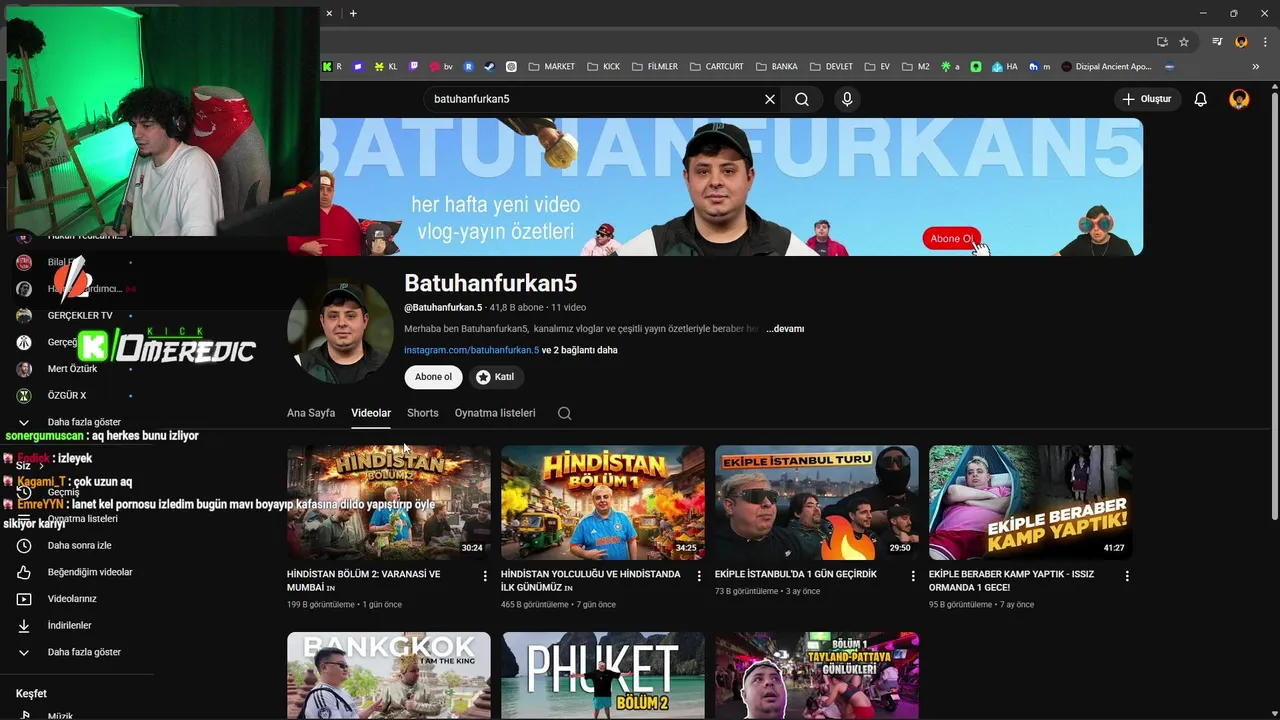Open the YouTube account avatar menu
Viewport: 1280px width, 720px height.
tap(1239, 99)
